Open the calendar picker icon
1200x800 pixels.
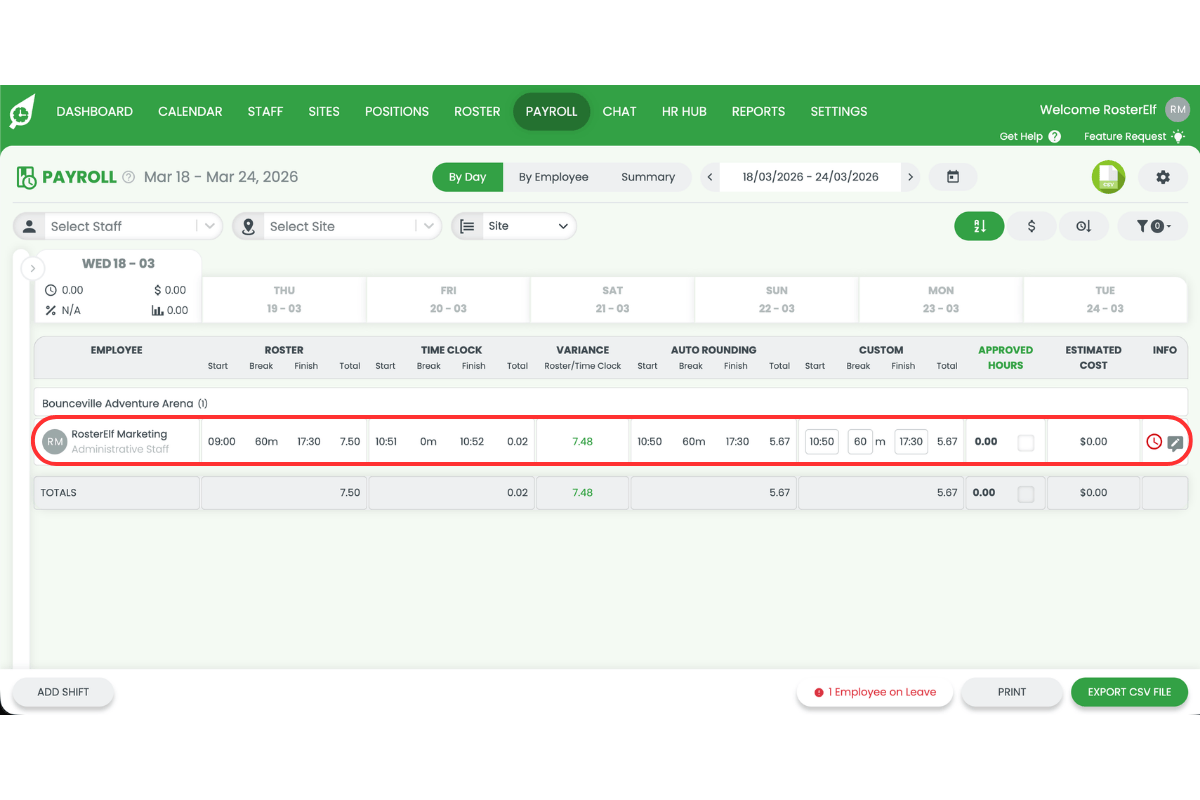pyautogui.click(x=953, y=176)
